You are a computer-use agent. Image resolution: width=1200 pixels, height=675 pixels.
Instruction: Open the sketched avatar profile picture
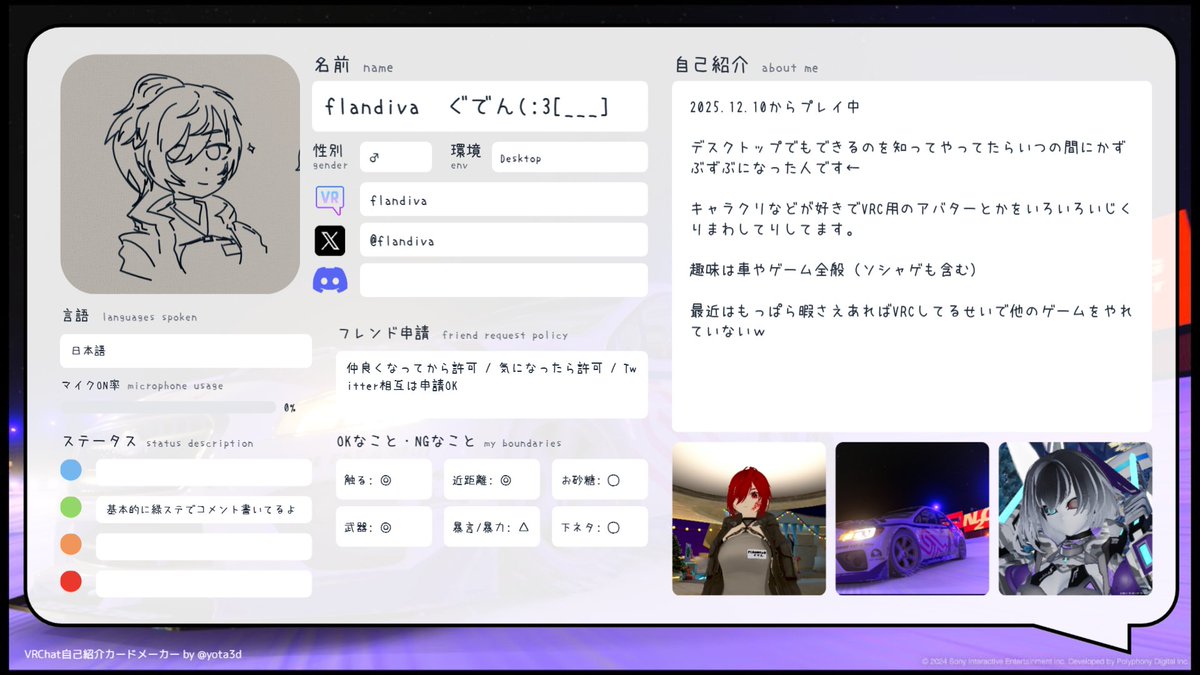coord(180,174)
